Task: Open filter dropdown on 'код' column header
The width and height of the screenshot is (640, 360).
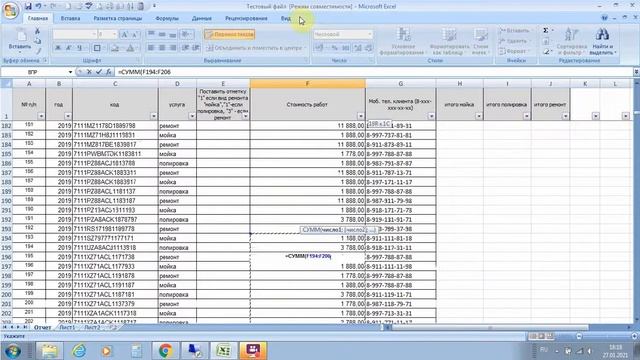Action: pos(153,116)
